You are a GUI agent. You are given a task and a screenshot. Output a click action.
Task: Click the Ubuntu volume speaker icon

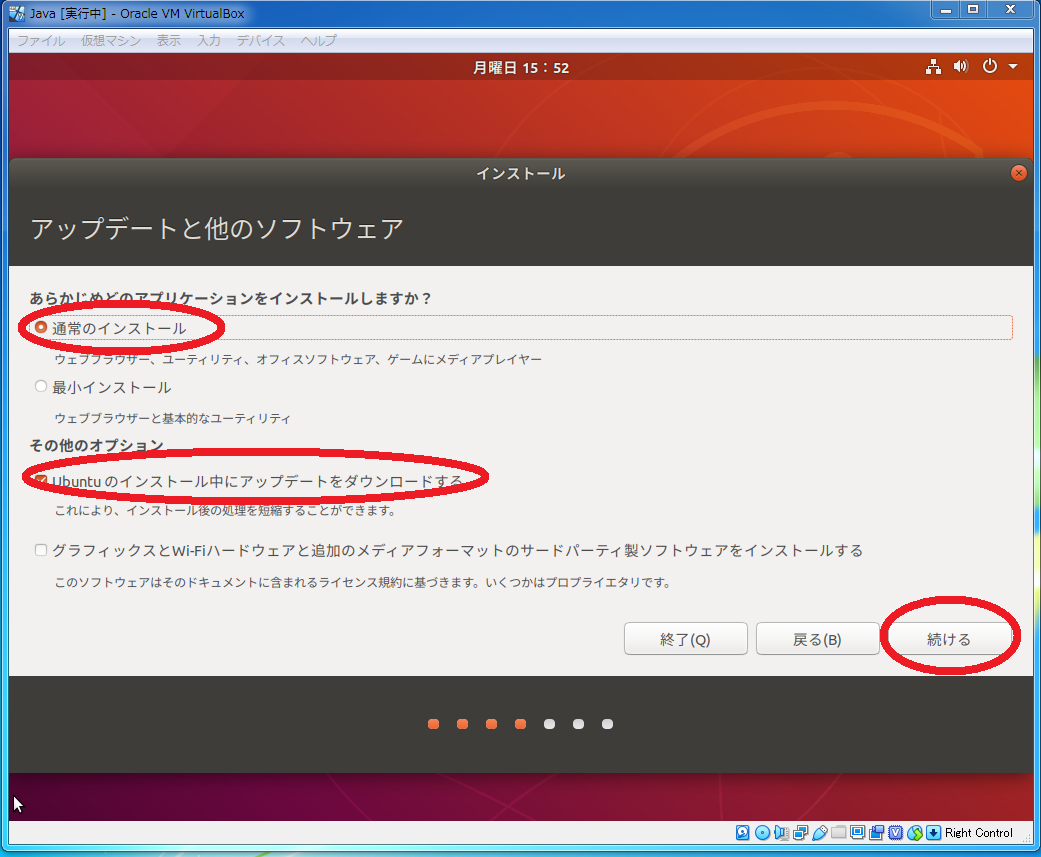pyautogui.click(x=961, y=66)
